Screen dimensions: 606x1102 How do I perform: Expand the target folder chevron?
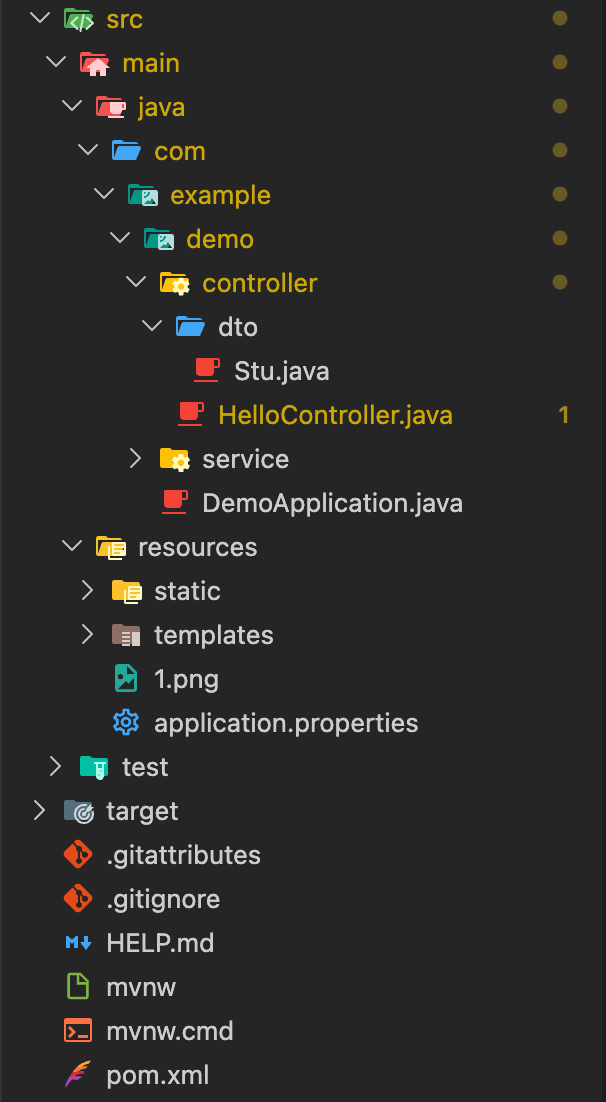[39, 811]
